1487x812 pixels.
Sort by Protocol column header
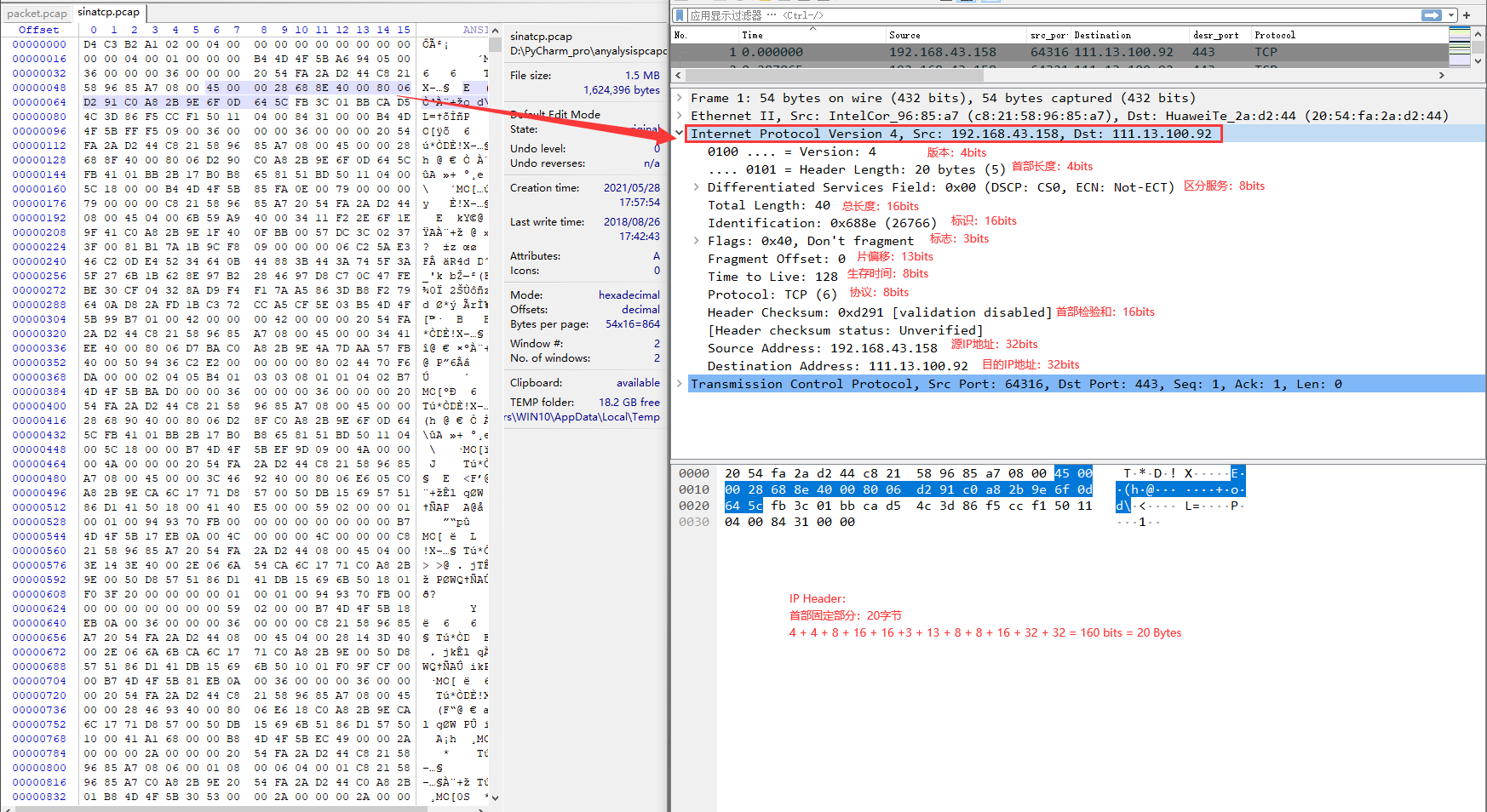pyautogui.click(x=1349, y=35)
